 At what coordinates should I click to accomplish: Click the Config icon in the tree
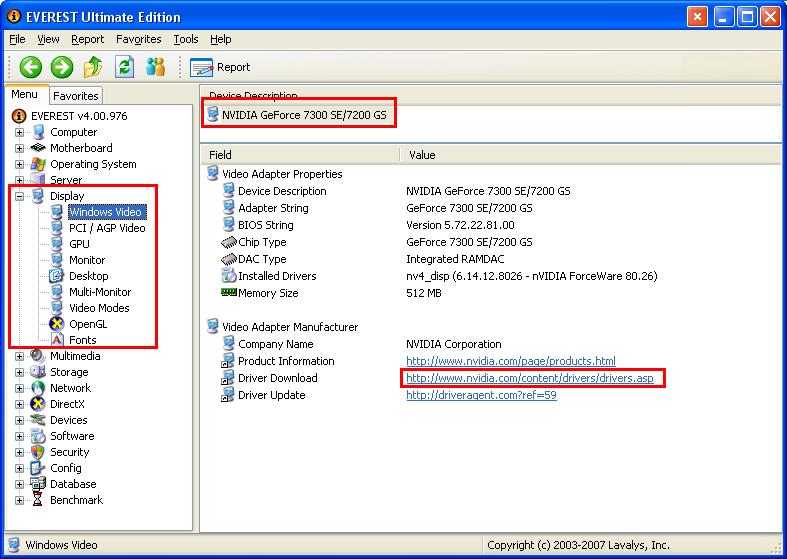38,468
